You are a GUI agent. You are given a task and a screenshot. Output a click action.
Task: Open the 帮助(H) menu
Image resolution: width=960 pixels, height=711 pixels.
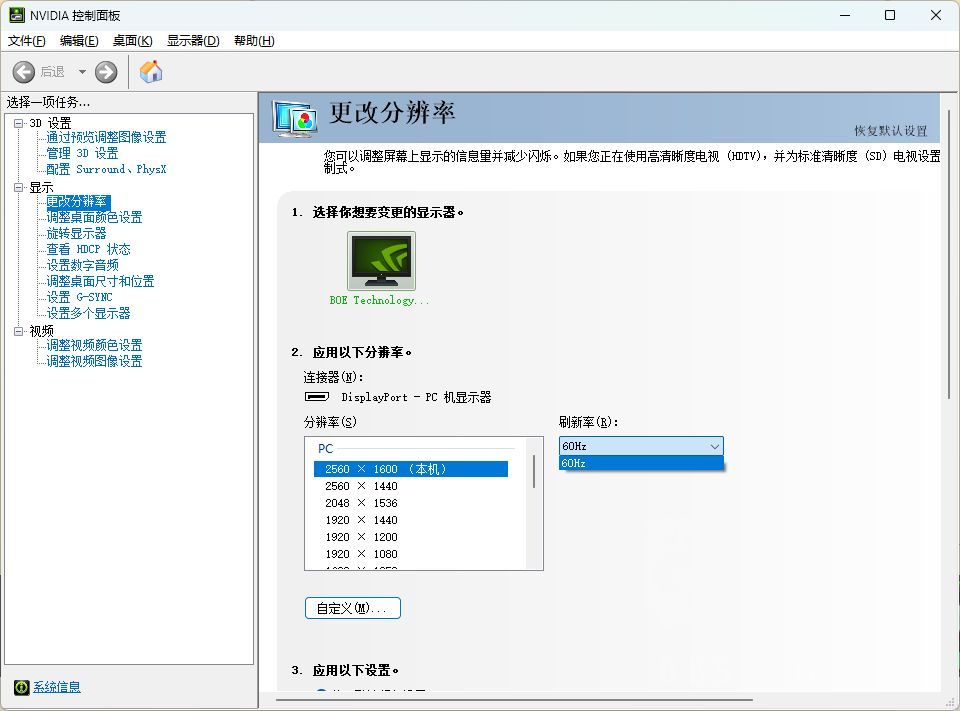pos(255,40)
